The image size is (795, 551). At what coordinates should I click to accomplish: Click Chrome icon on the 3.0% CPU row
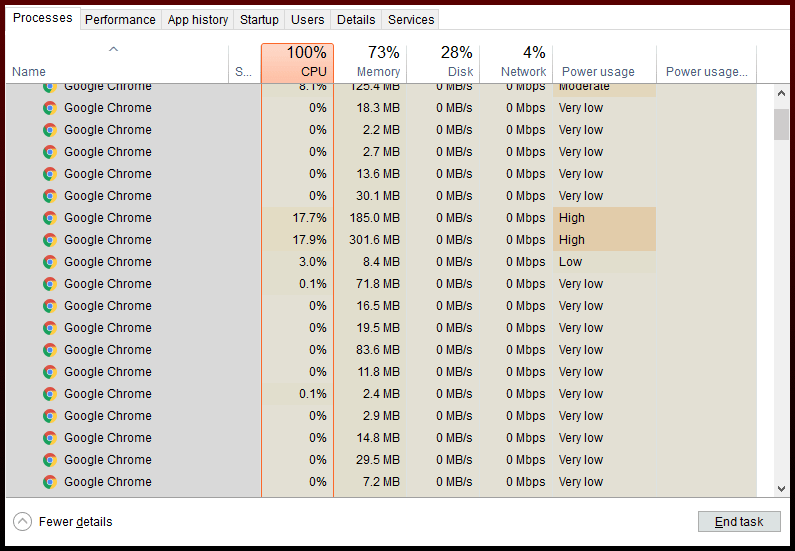pyautogui.click(x=49, y=262)
